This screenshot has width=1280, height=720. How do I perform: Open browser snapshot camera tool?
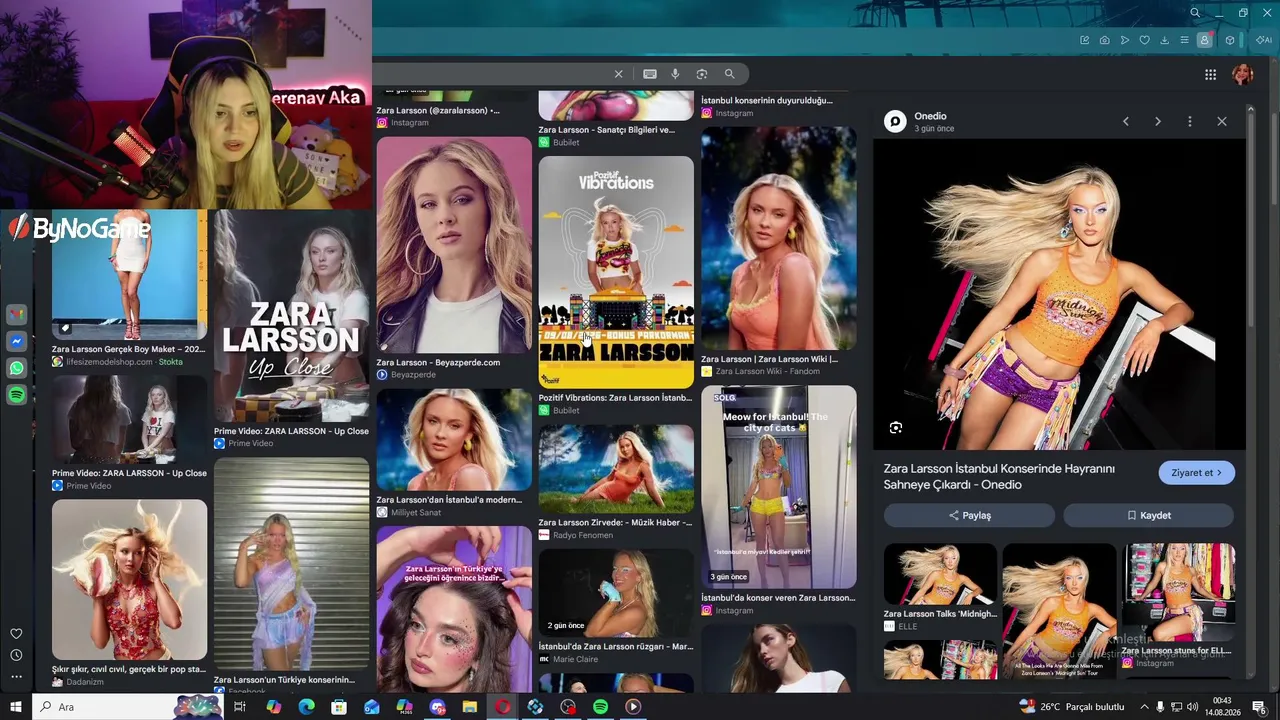[x=1104, y=40]
